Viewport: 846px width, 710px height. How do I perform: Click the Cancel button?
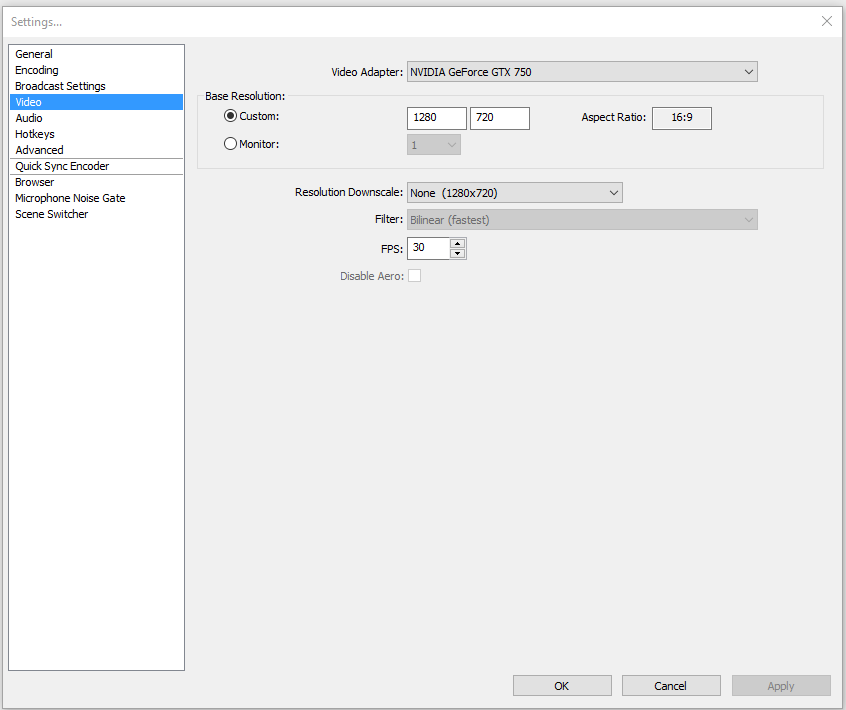click(x=671, y=686)
